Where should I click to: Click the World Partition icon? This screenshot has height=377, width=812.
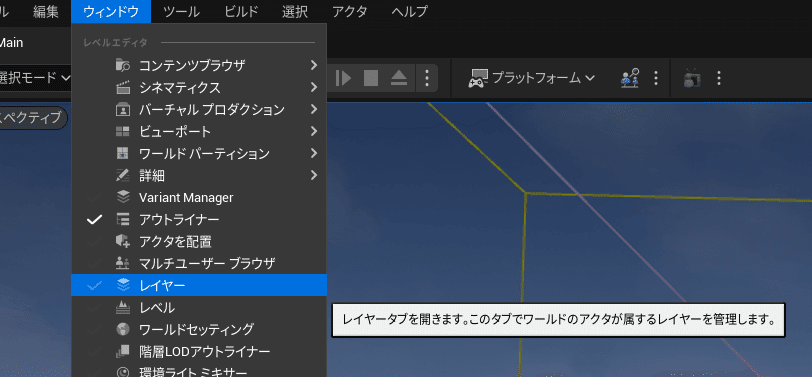coord(123,154)
